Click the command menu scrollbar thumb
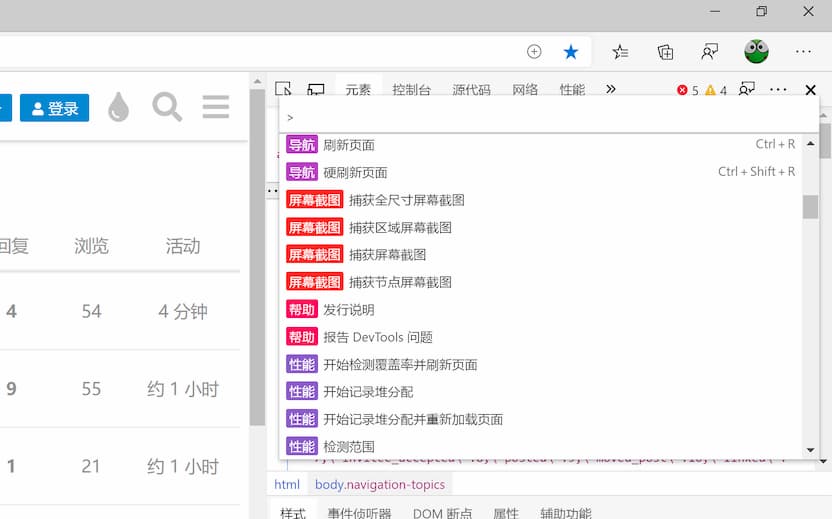Viewport: 832px width, 519px height. [810, 206]
